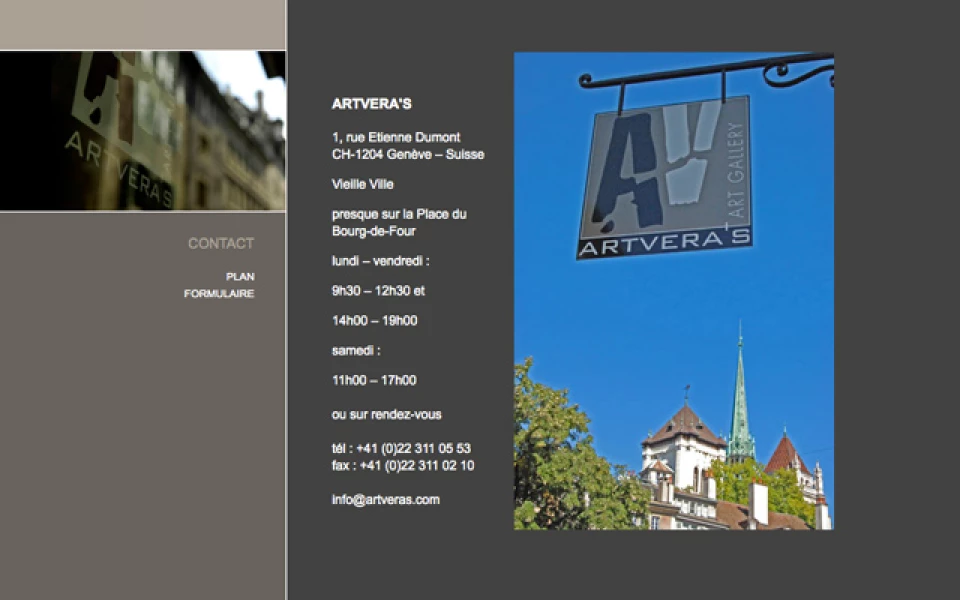
Task: Select the 'lundi – vendredi :' text
Action: pos(380,261)
